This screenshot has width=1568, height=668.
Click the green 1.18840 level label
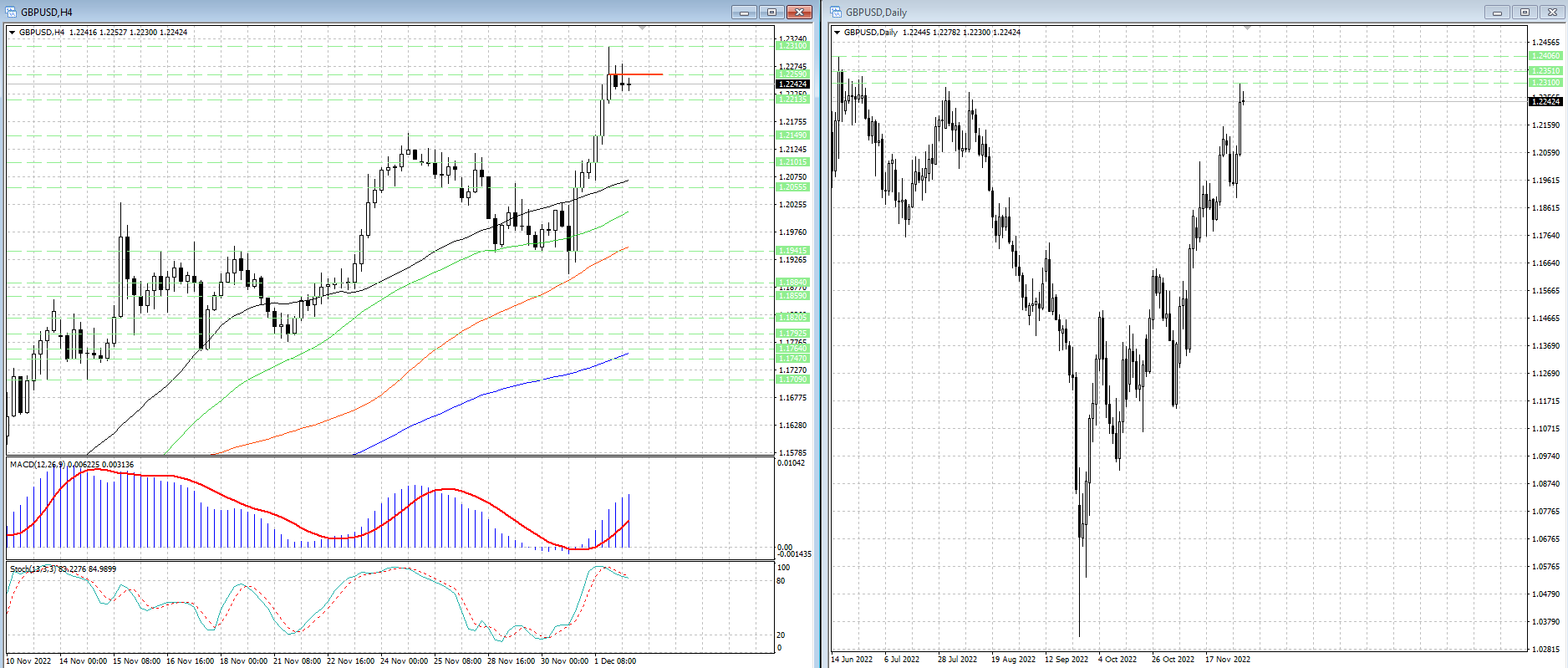point(792,283)
